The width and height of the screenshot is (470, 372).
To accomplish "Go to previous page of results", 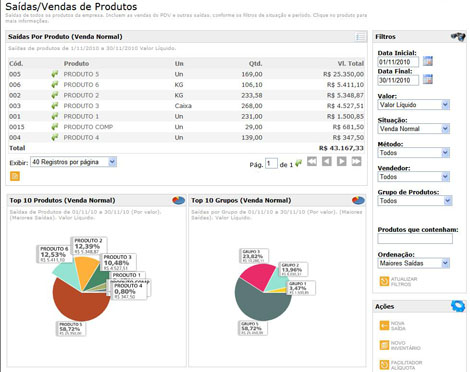I will (327, 162).
